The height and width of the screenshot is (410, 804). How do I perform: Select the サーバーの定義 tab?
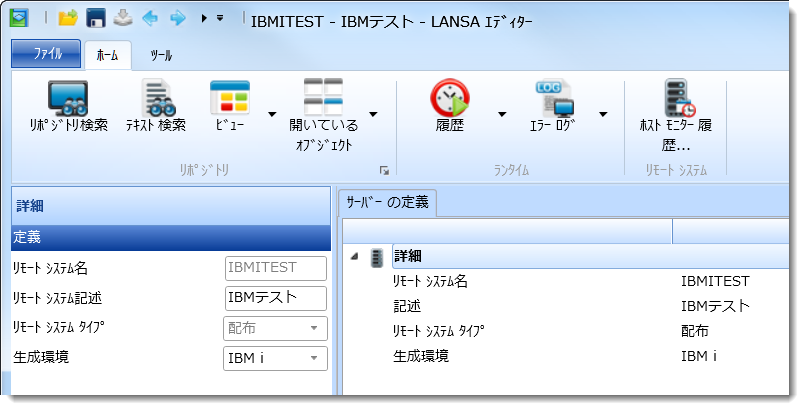point(387,202)
